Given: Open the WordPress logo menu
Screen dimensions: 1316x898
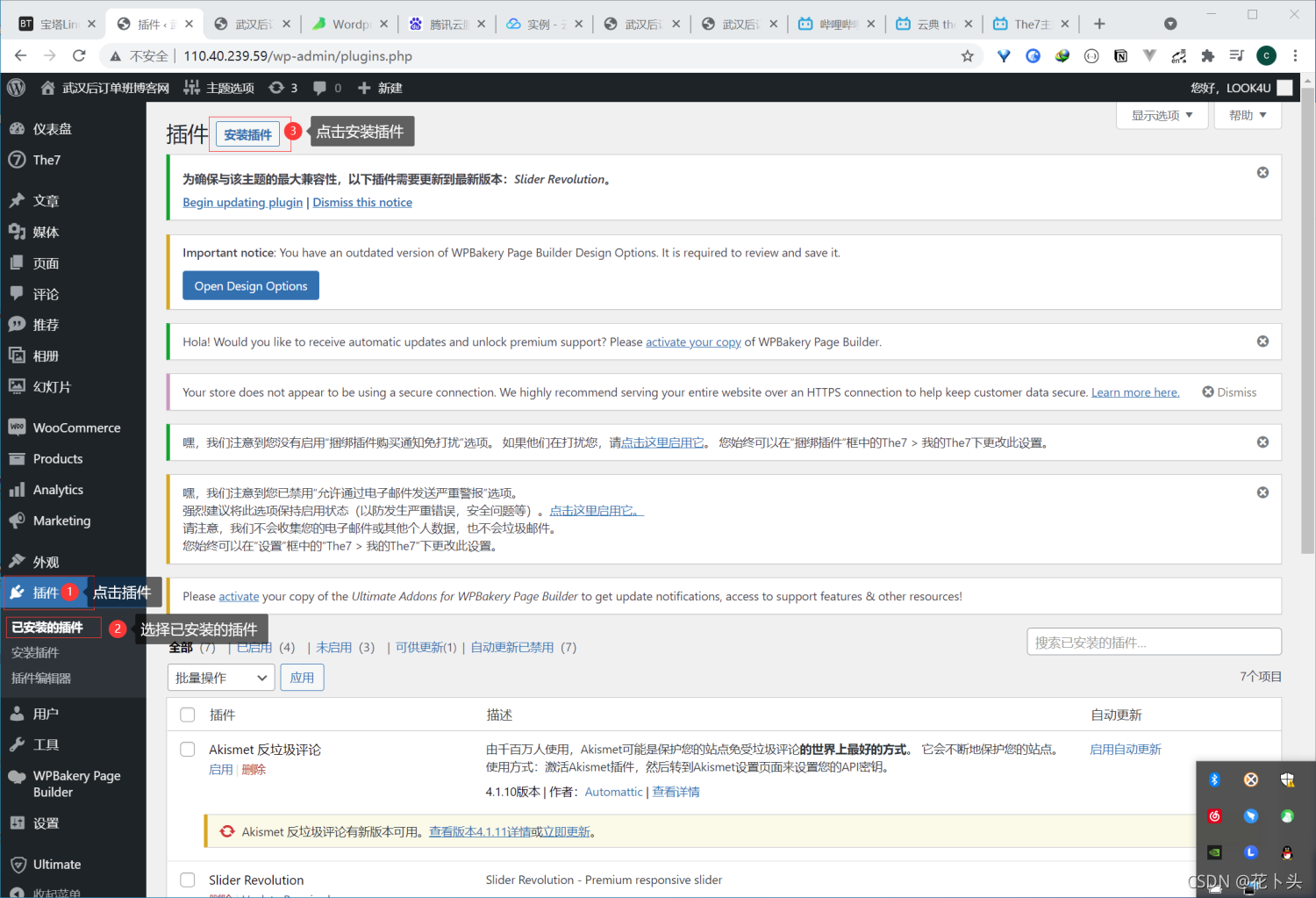Looking at the screenshot, I should tap(16, 88).
